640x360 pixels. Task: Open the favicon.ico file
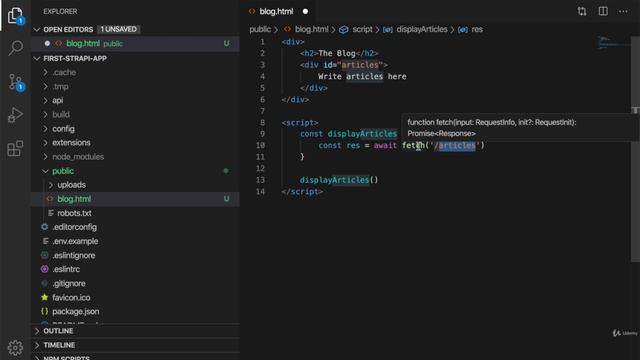pyautogui.click(x=136, y=298)
